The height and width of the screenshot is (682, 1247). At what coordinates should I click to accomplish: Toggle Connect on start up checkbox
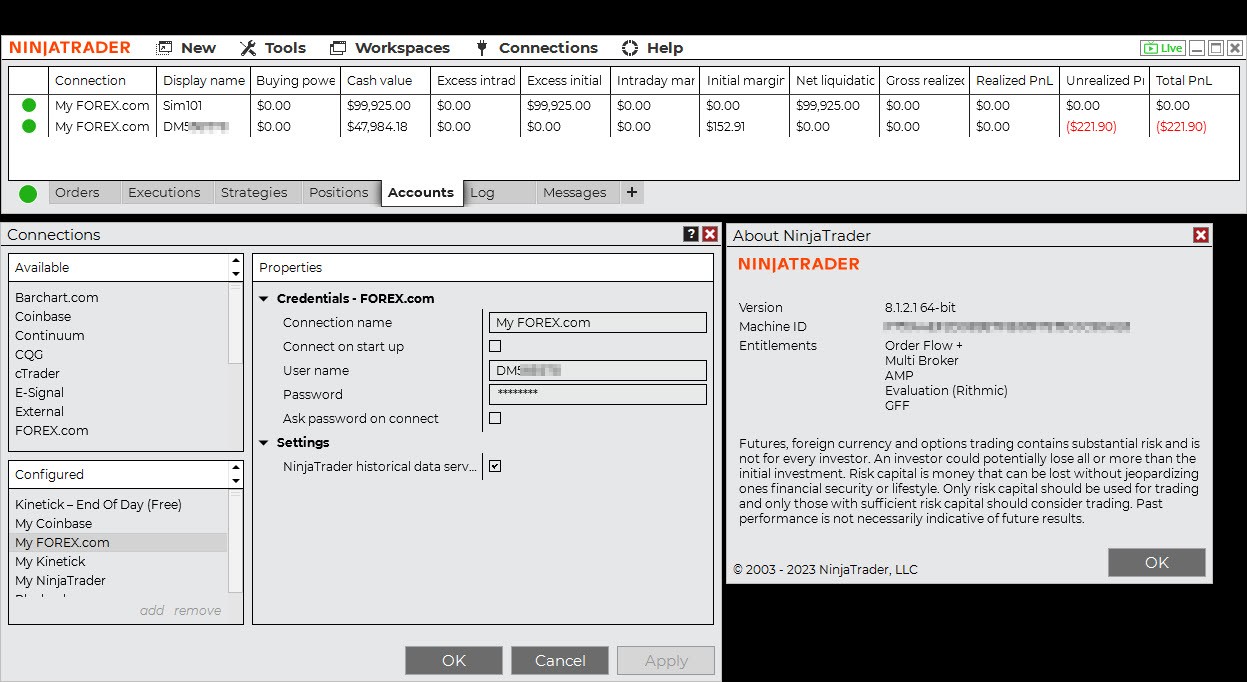pos(495,346)
